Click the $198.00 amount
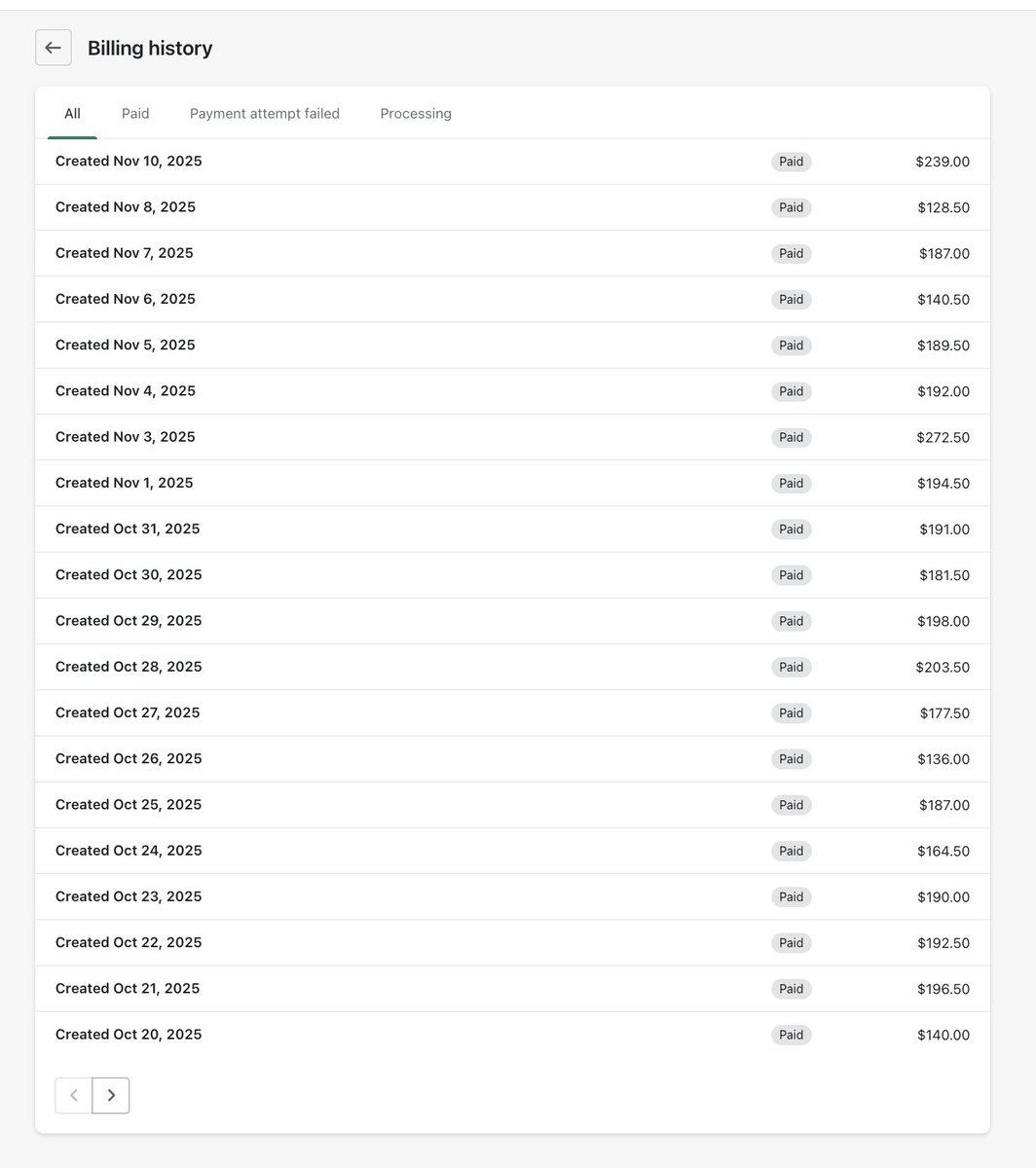The image size is (1036, 1168). tap(943, 621)
